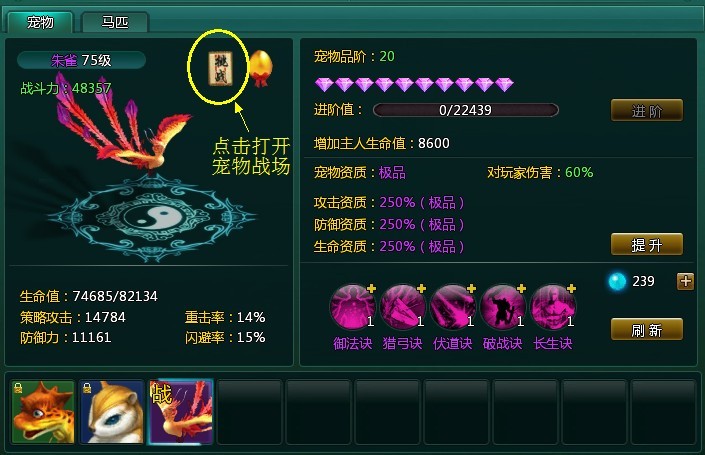The width and height of the screenshot is (705, 455).
Task: Upgrade 长生诀 skill via its plus sign
Action: coord(571,288)
